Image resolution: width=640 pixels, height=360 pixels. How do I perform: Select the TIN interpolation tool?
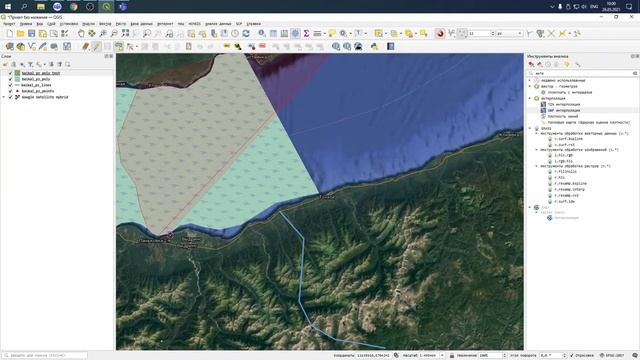(x=563, y=104)
